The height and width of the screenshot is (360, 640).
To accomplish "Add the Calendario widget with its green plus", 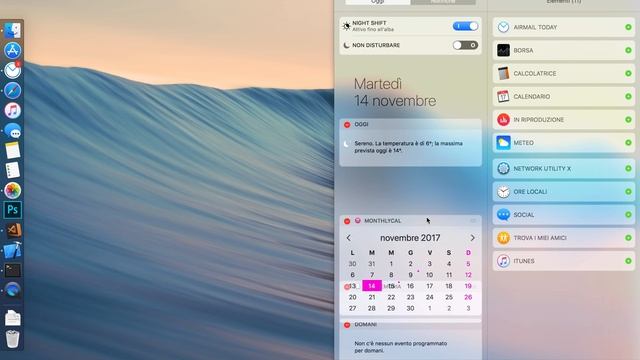I will (x=628, y=96).
